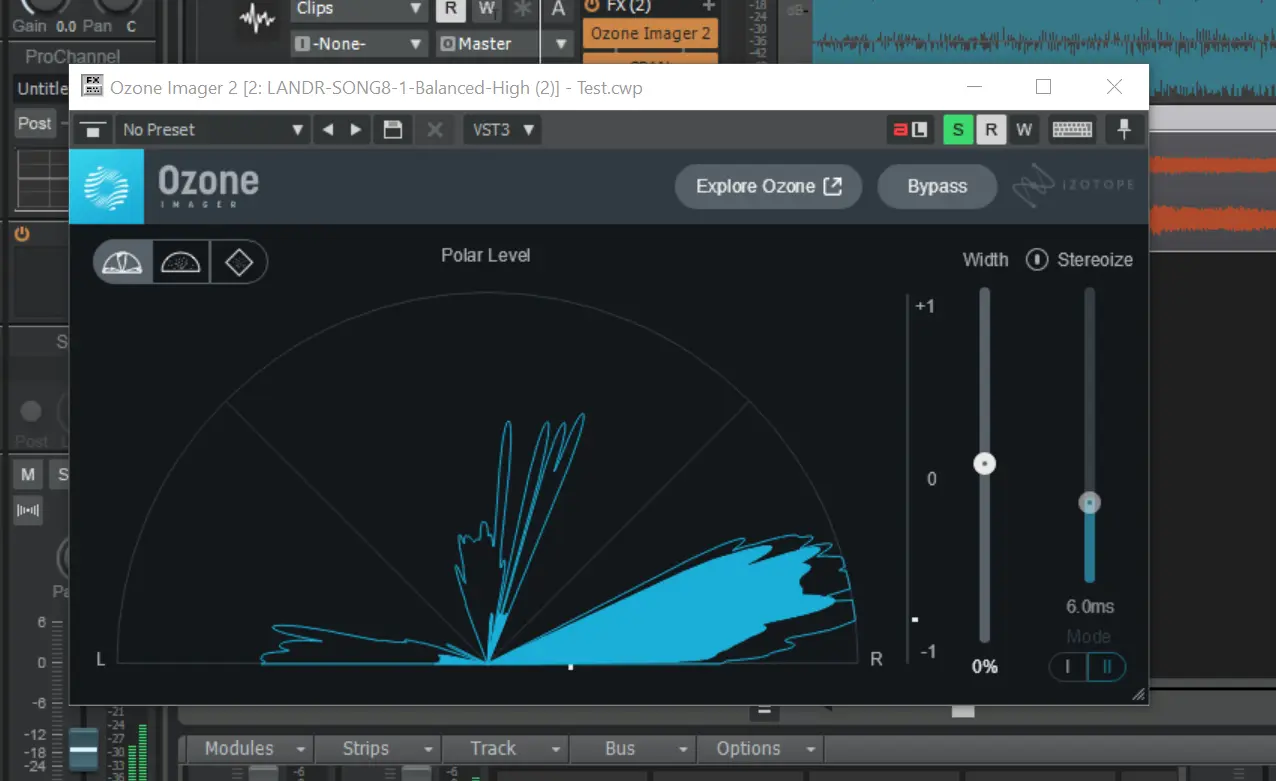Select Stereoize mode II
This screenshot has width=1276, height=781.
[x=1106, y=667]
